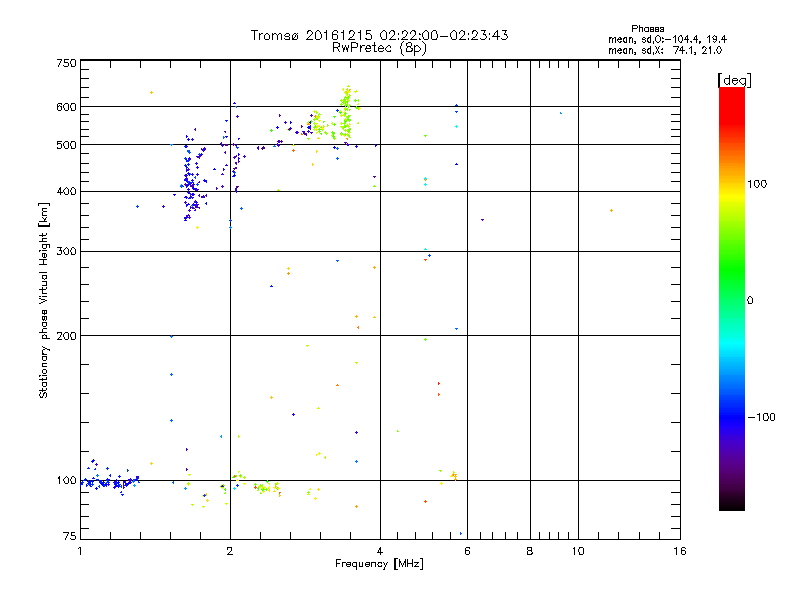800x600 pixels.
Task: Click the x-axis '4' tick label
Action: pyautogui.click(x=380, y=551)
